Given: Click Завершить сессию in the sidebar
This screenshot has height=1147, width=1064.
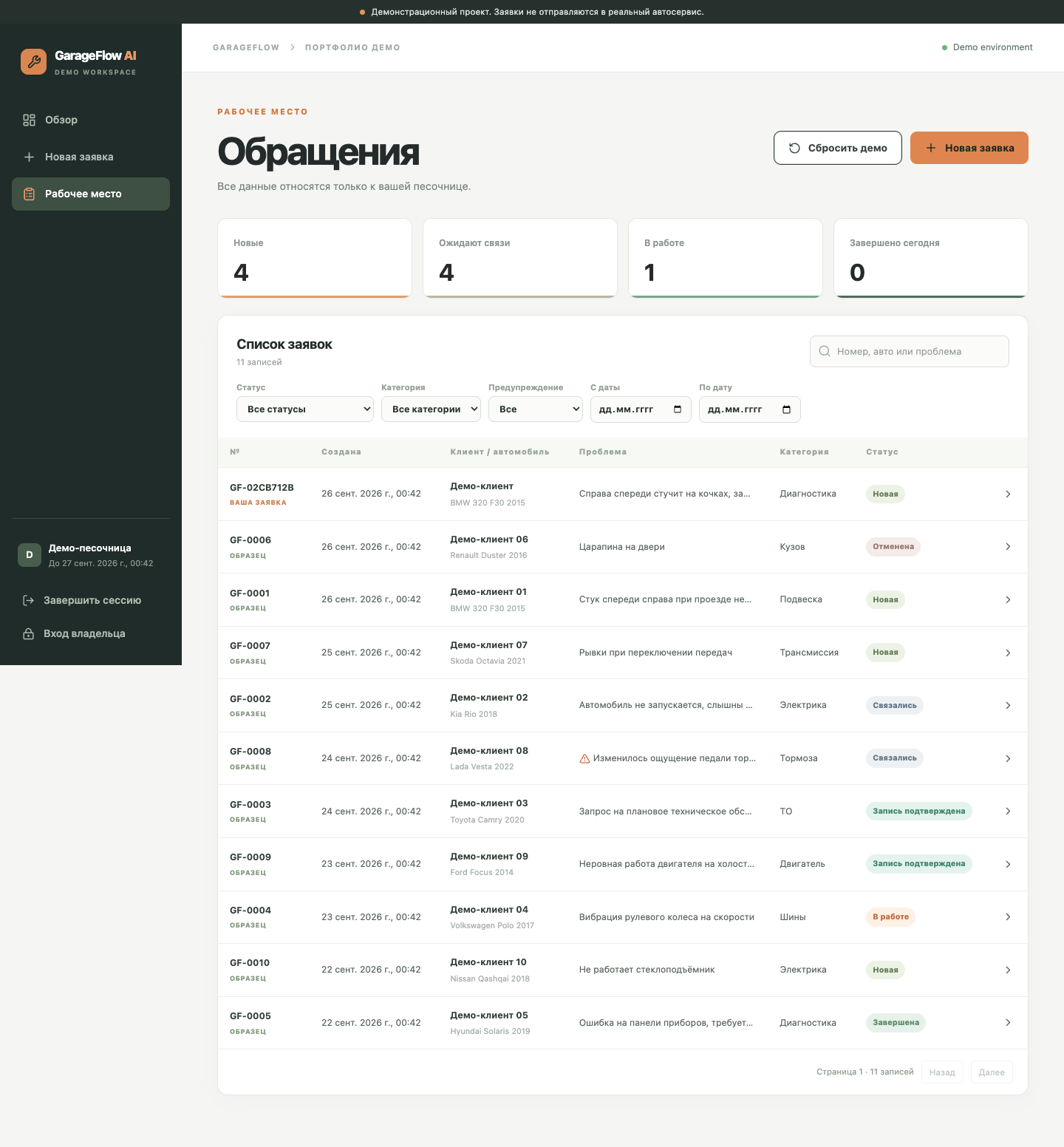Looking at the screenshot, I should pyautogui.click(x=91, y=600).
